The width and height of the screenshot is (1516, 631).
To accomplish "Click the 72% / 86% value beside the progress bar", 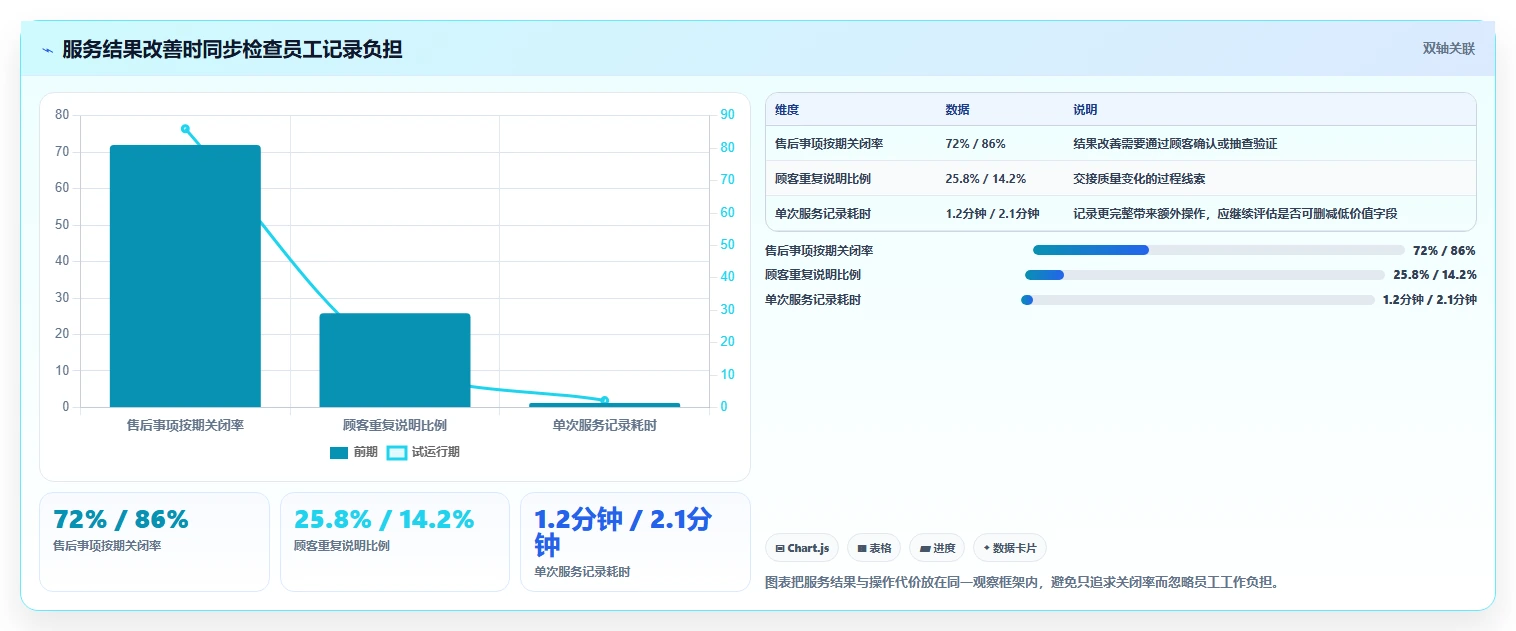I will [1444, 250].
